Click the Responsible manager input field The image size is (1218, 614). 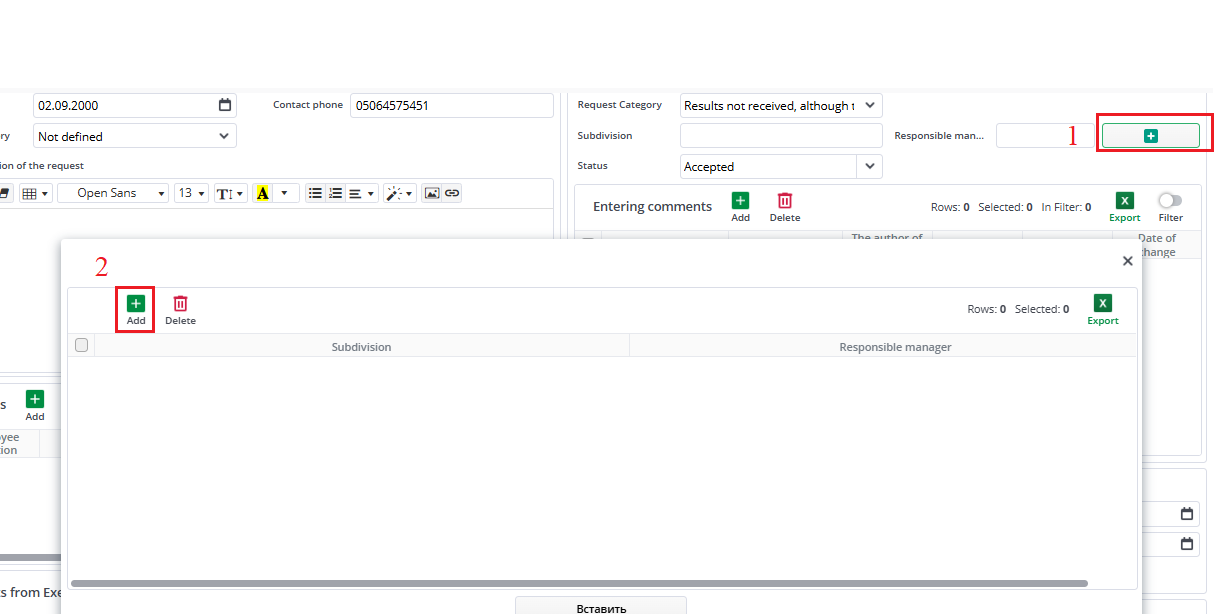coord(1047,135)
